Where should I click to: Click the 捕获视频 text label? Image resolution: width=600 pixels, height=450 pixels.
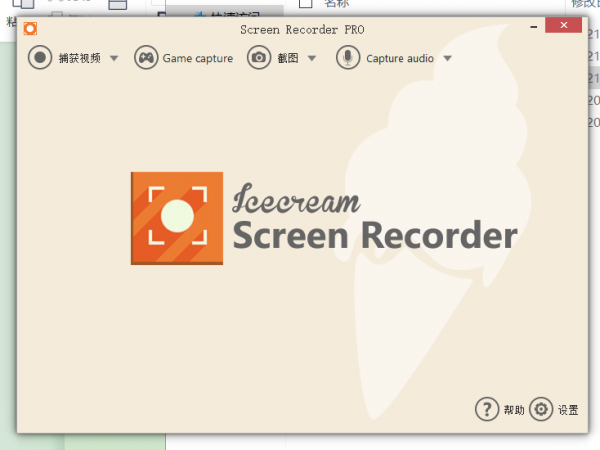click(80, 58)
